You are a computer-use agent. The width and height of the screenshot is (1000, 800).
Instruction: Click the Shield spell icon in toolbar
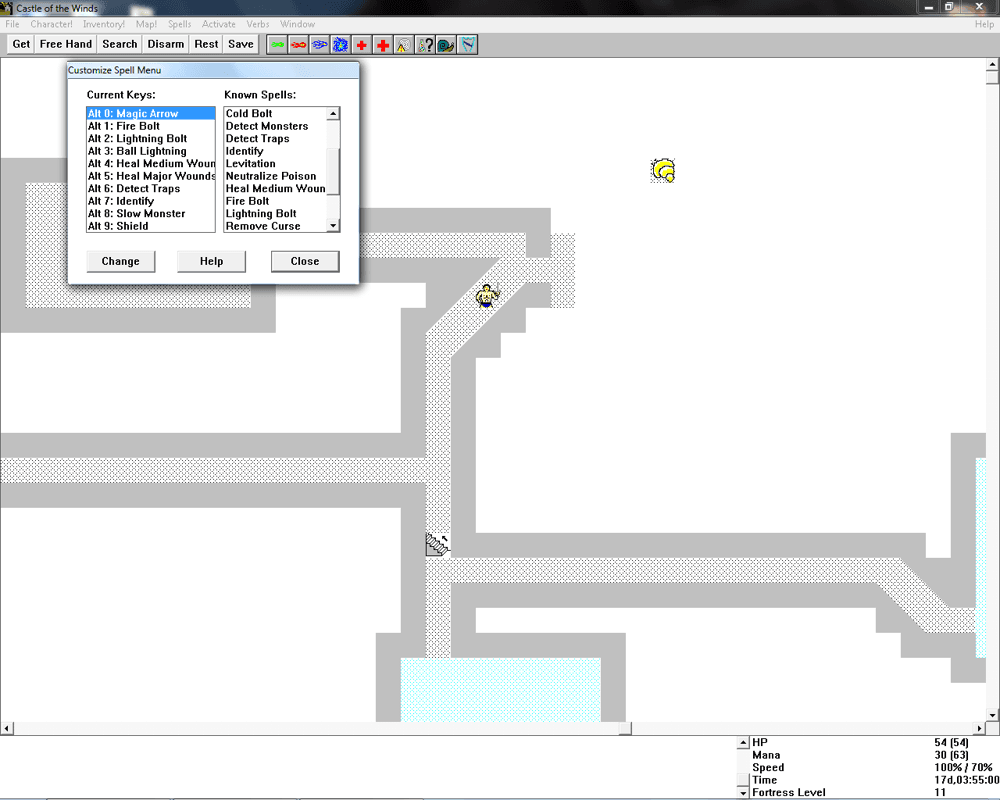click(467, 45)
